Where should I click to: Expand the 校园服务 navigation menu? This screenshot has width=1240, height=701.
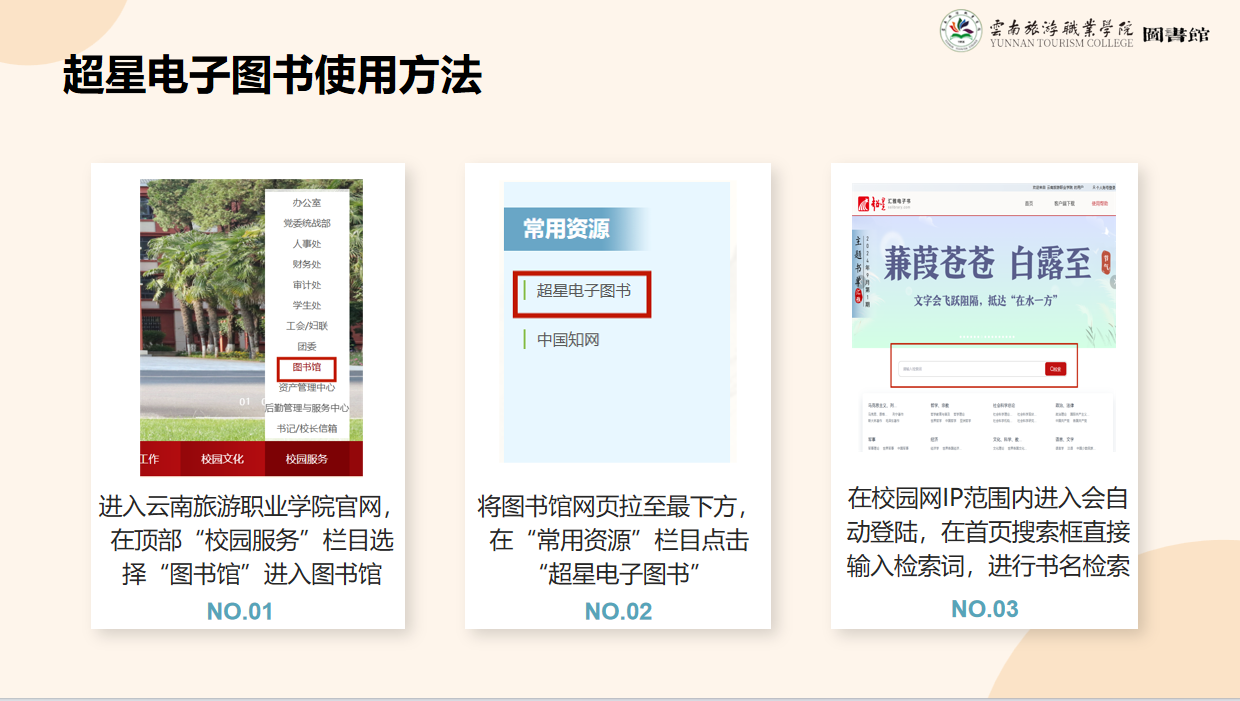tap(307, 459)
